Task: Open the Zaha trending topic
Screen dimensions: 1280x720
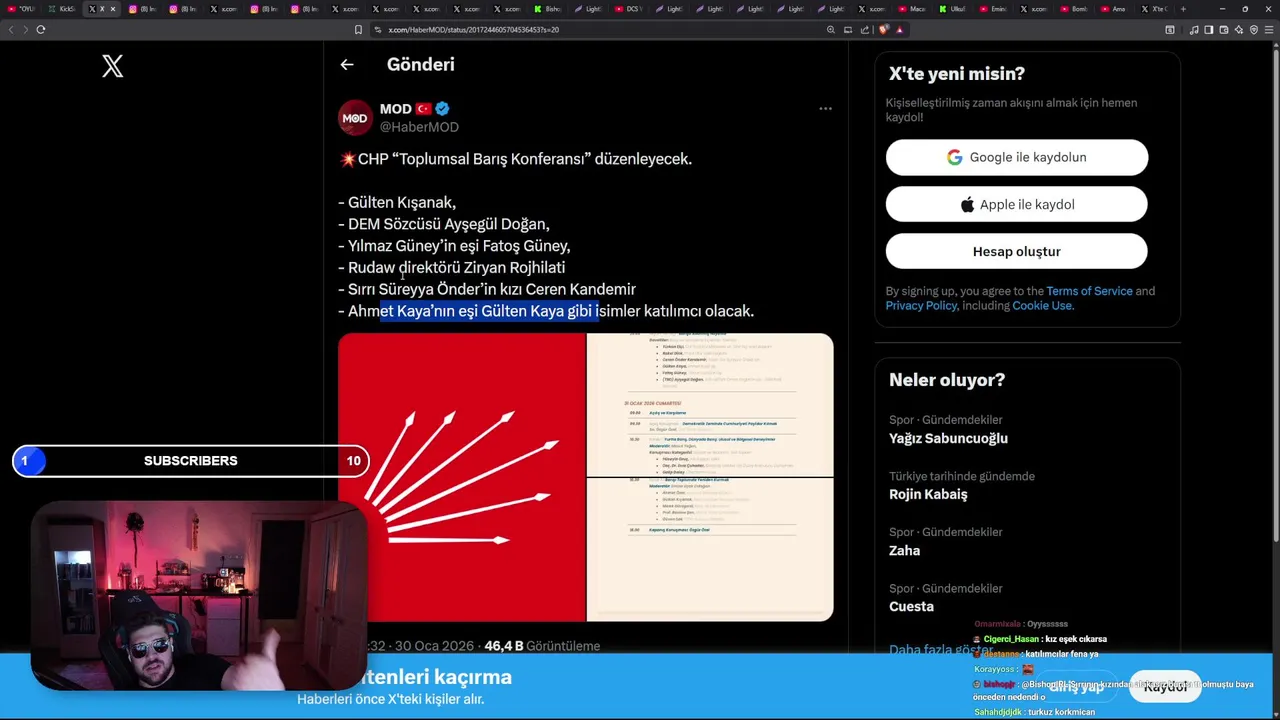Action: click(904, 550)
